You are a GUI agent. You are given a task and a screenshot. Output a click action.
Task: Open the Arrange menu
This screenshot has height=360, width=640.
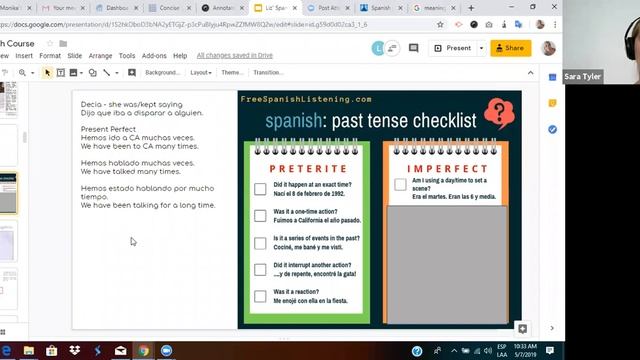pyautogui.click(x=100, y=56)
